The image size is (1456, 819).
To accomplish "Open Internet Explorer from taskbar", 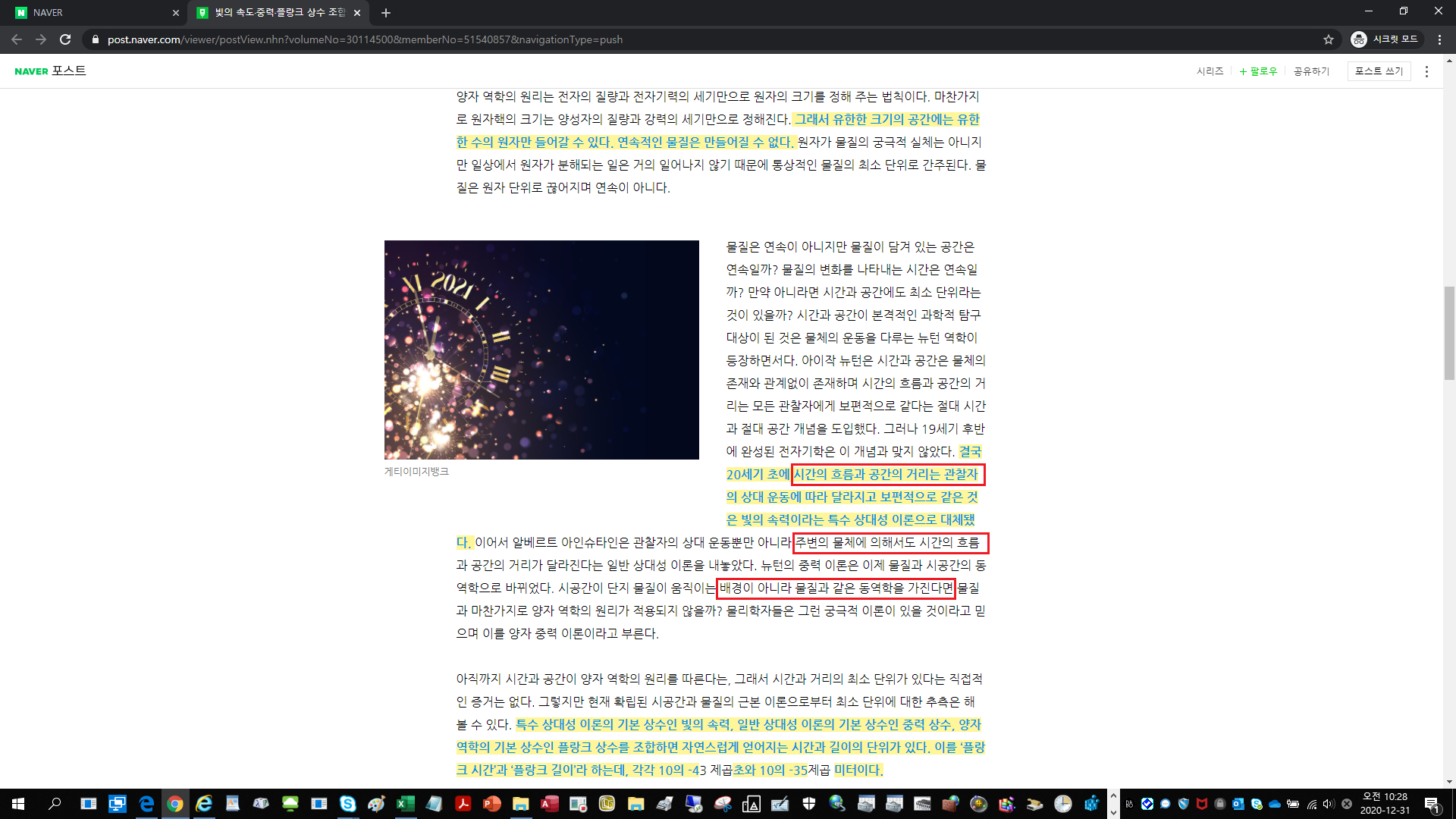I will (204, 804).
